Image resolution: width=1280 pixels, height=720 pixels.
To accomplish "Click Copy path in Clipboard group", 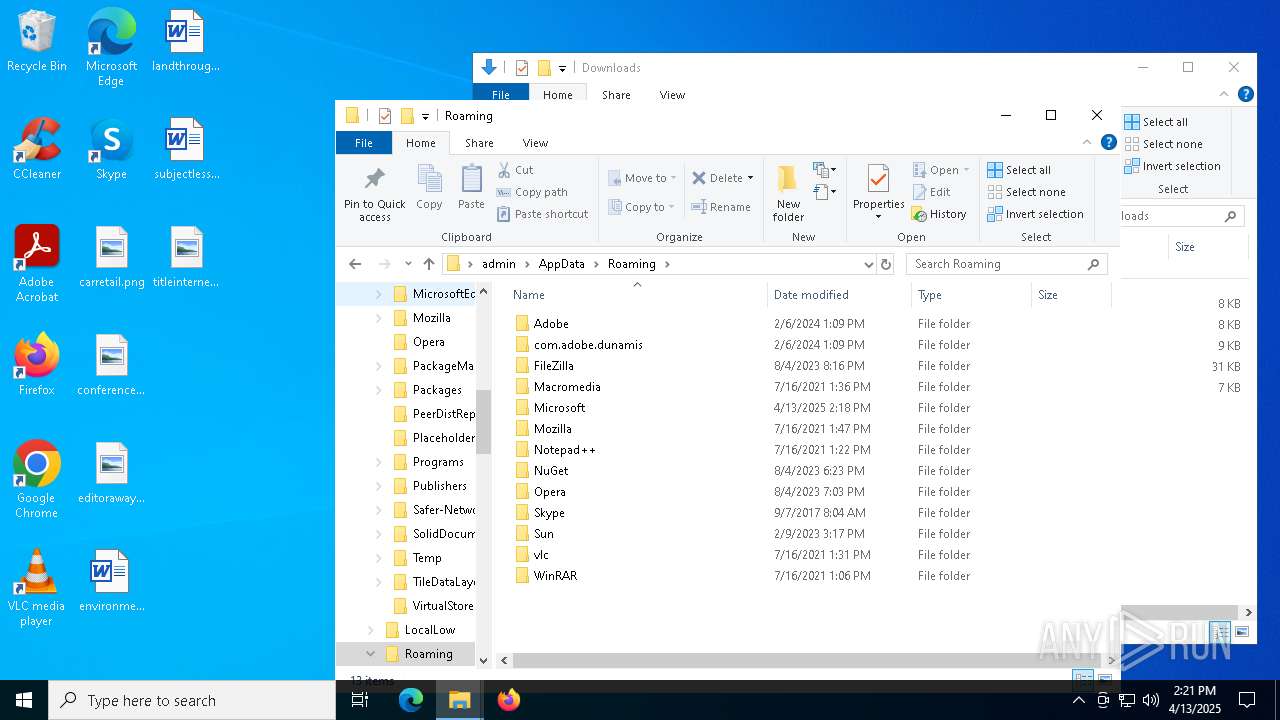I will (533, 192).
